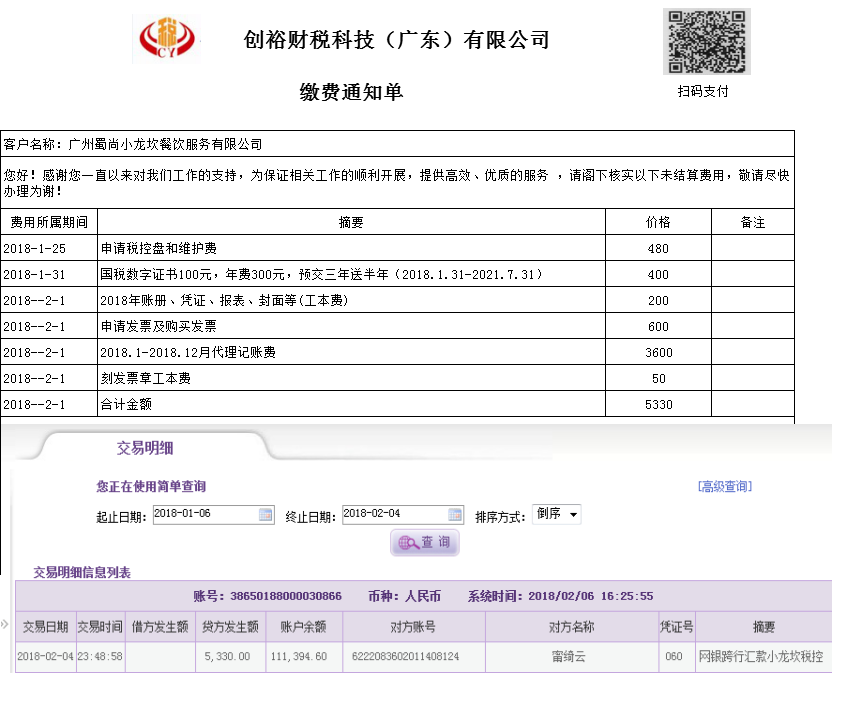Select the row 刻发票章工本费
The width and height of the screenshot is (867, 701).
pos(397,378)
